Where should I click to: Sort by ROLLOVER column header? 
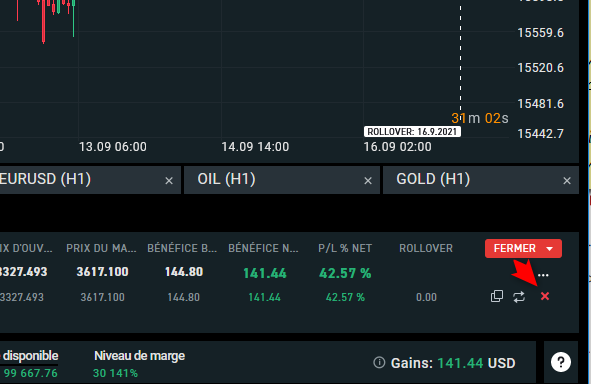[x=426, y=248]
